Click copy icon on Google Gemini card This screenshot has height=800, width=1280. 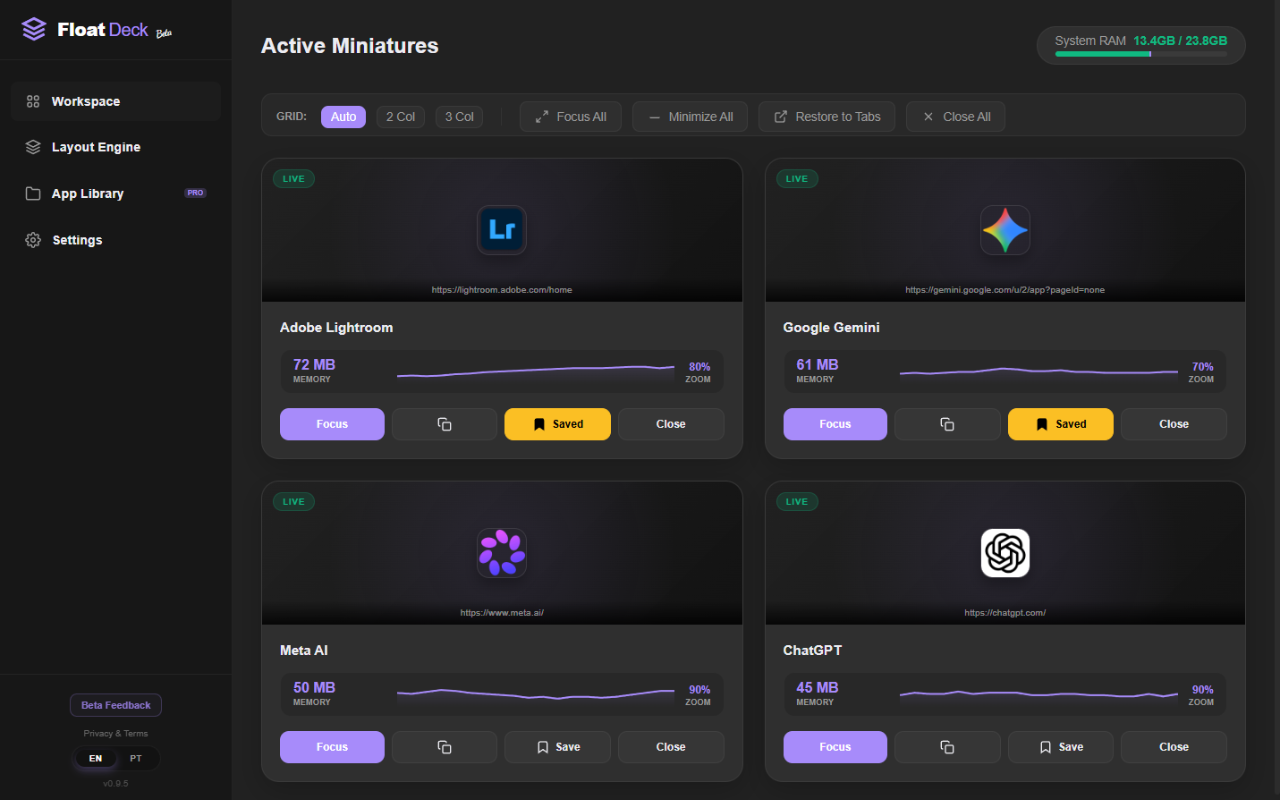click(x=947, y=424)
